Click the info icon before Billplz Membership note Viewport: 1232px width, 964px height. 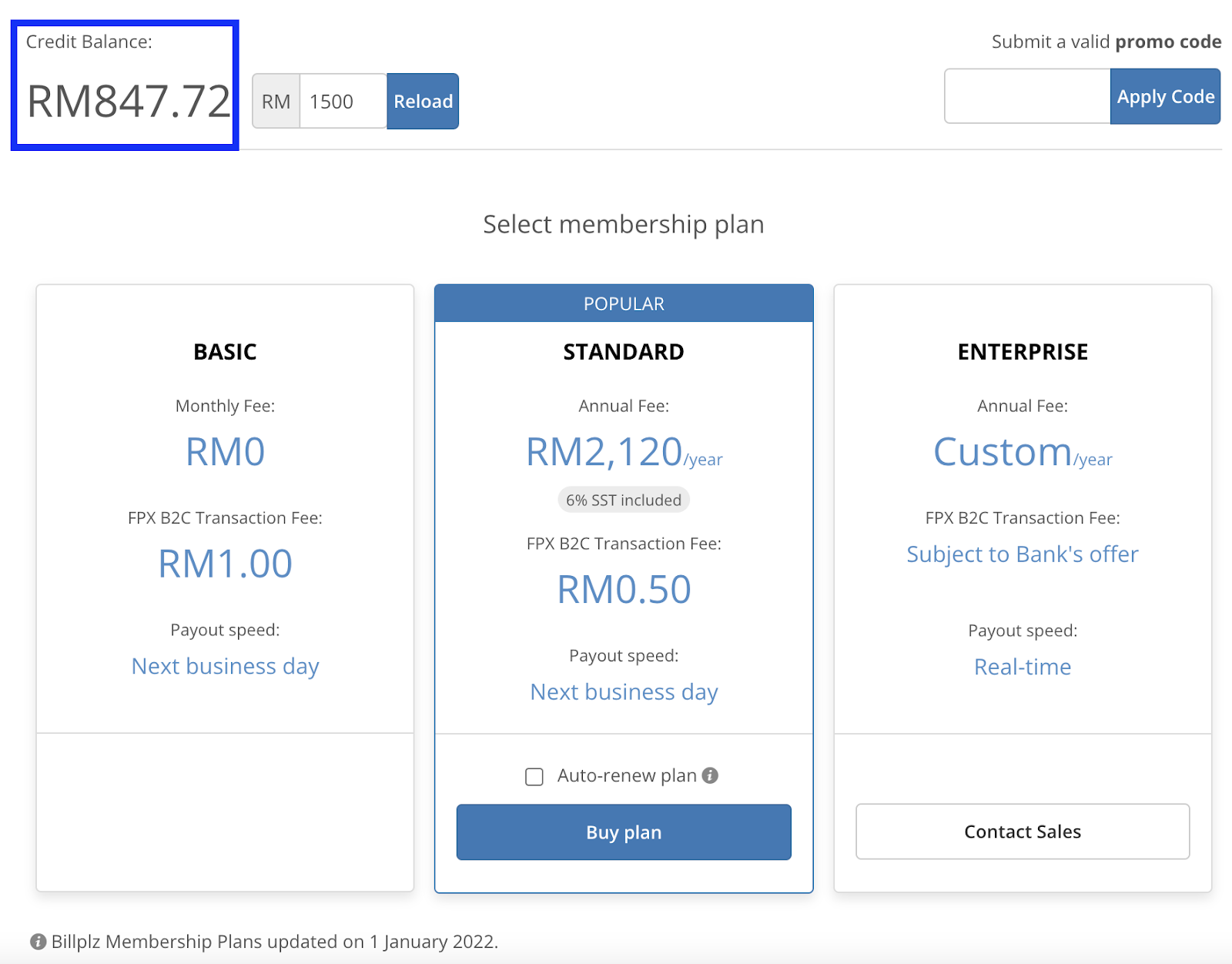coord(38,942)
